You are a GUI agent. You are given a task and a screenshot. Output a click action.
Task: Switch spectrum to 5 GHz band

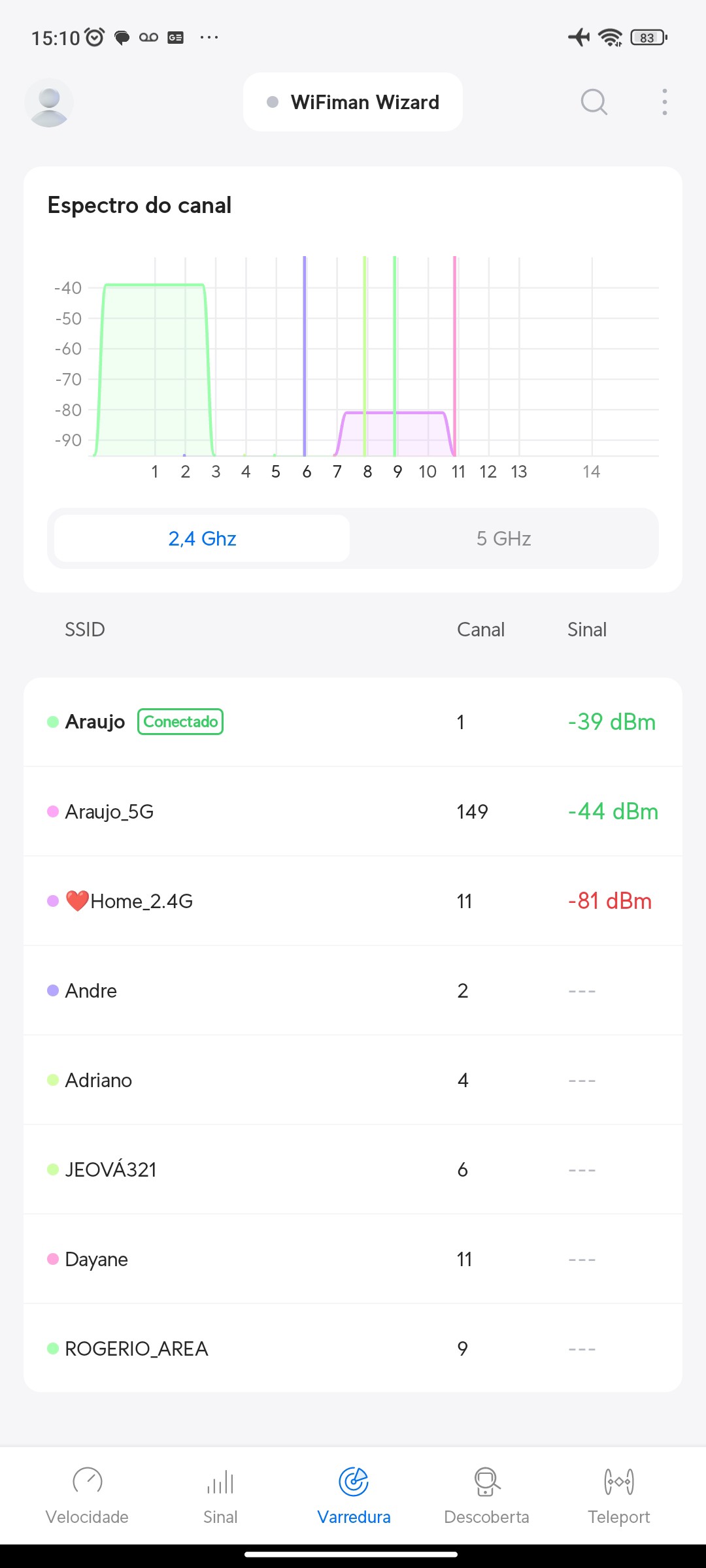503,538
